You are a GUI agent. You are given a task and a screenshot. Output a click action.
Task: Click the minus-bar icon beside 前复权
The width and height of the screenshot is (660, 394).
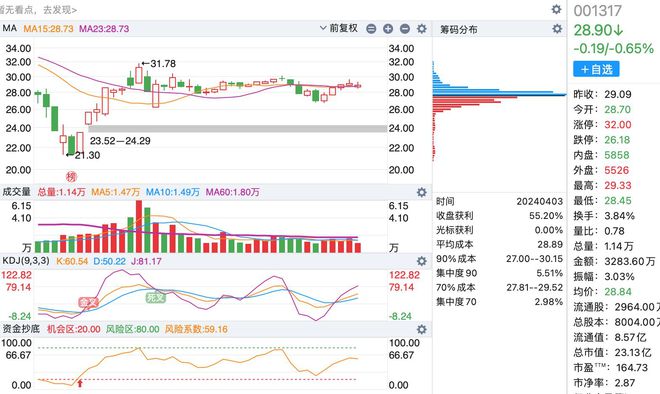tap(371, 29)
